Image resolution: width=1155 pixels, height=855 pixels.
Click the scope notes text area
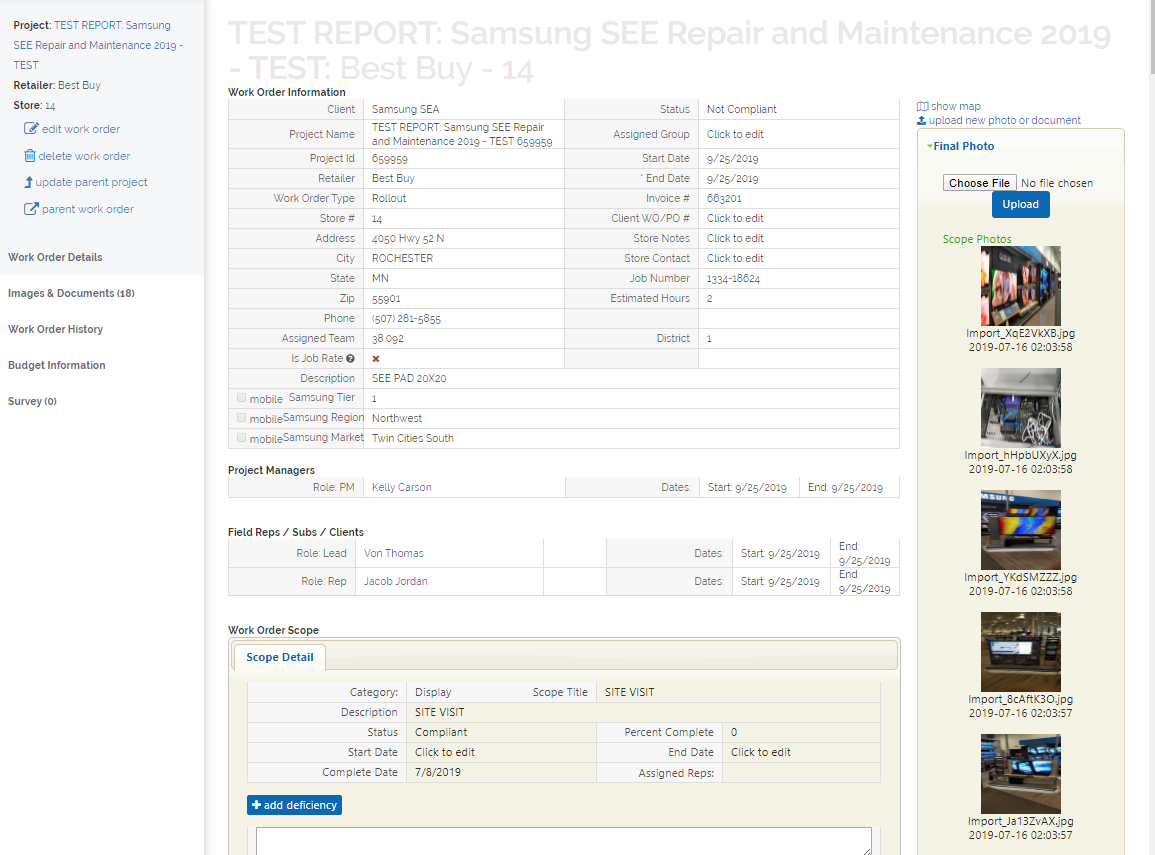564,841
